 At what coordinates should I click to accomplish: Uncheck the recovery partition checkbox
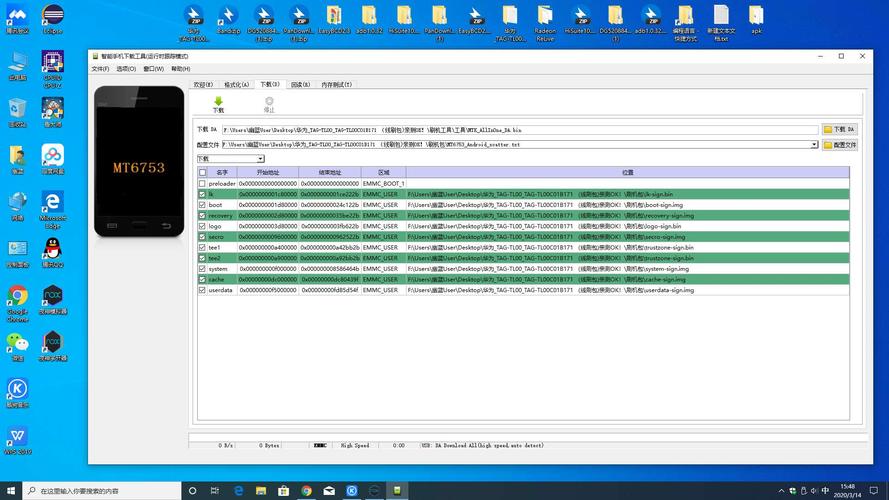pyautogui.click(x=202, y=215)
